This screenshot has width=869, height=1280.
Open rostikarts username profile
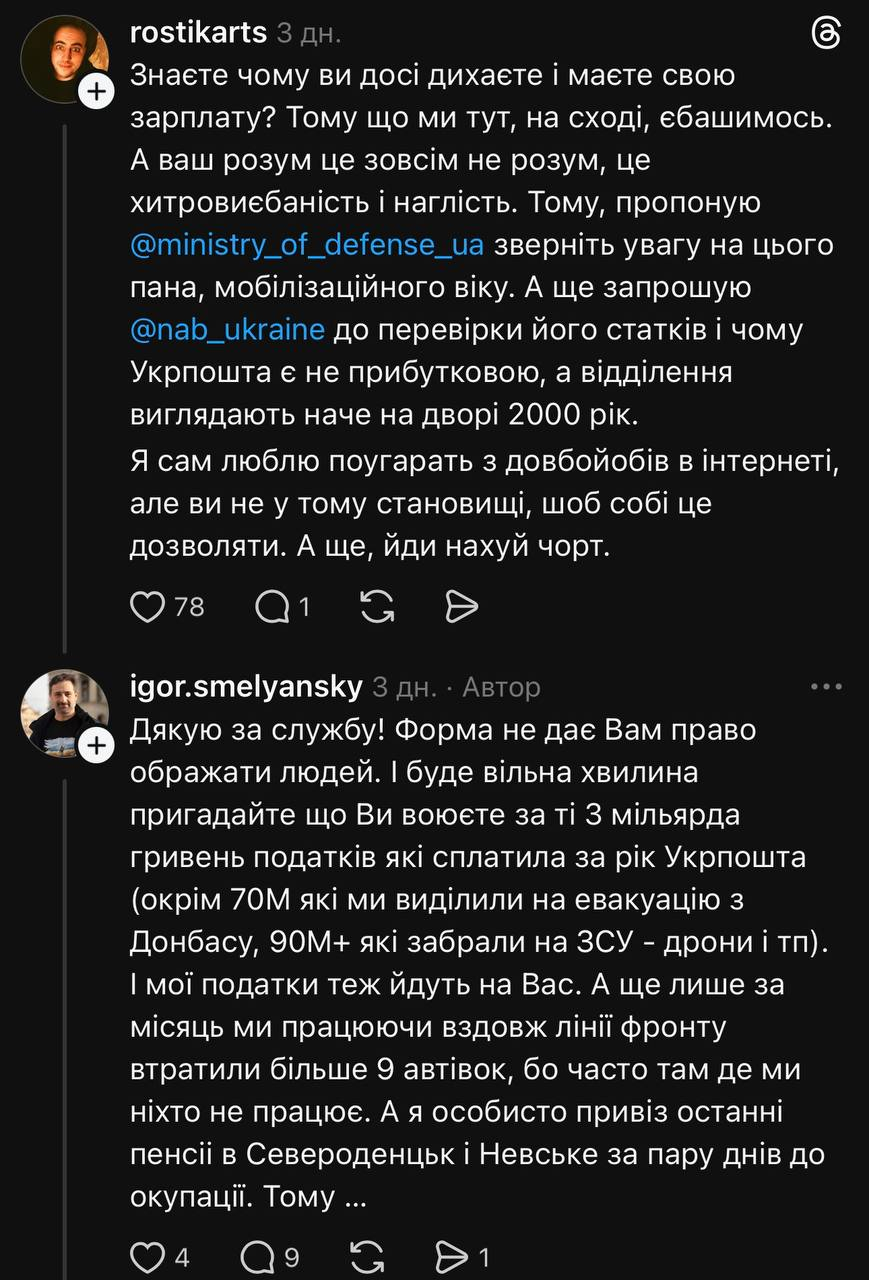199,33
